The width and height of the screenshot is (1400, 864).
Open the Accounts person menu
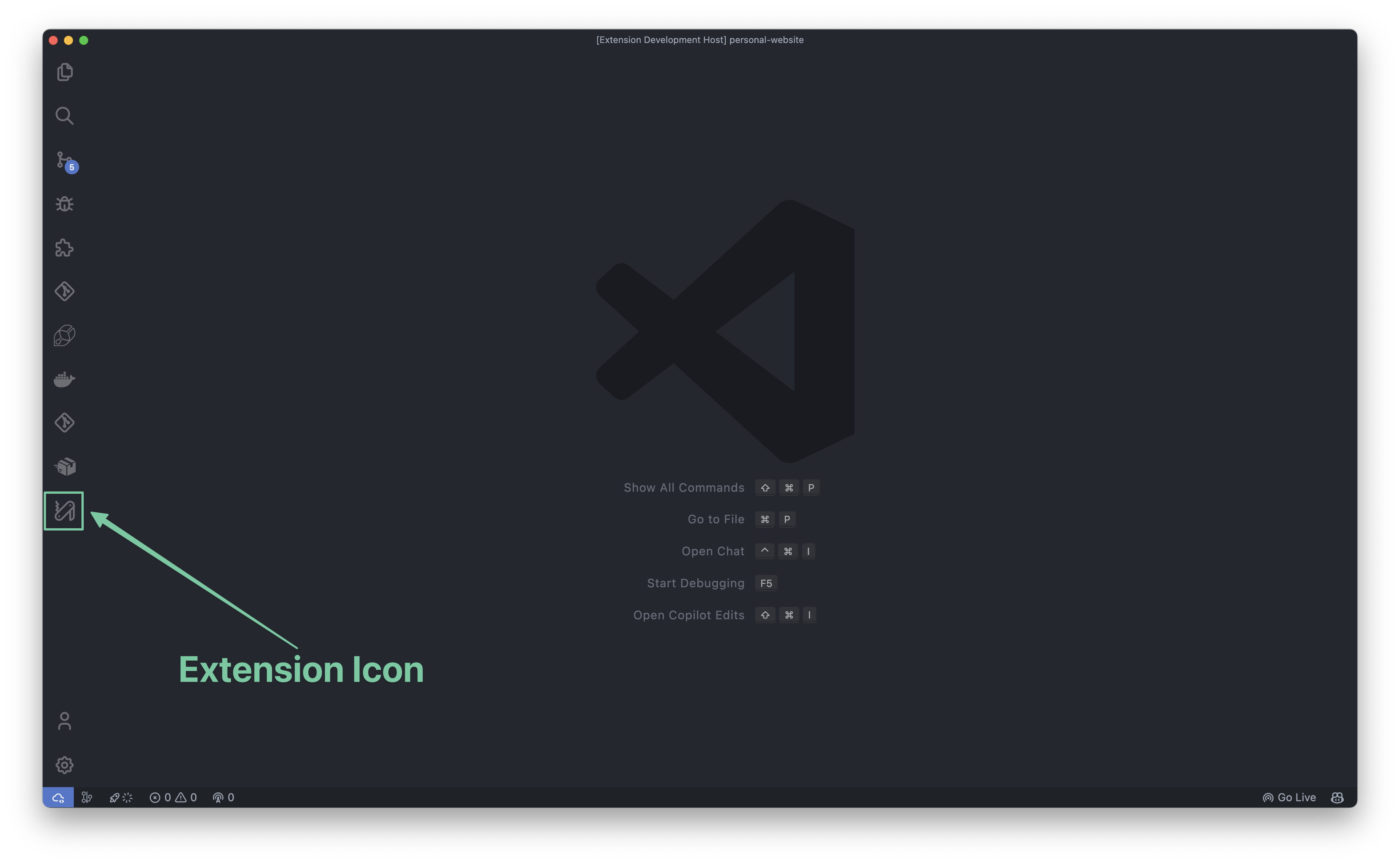coord(65,721)
